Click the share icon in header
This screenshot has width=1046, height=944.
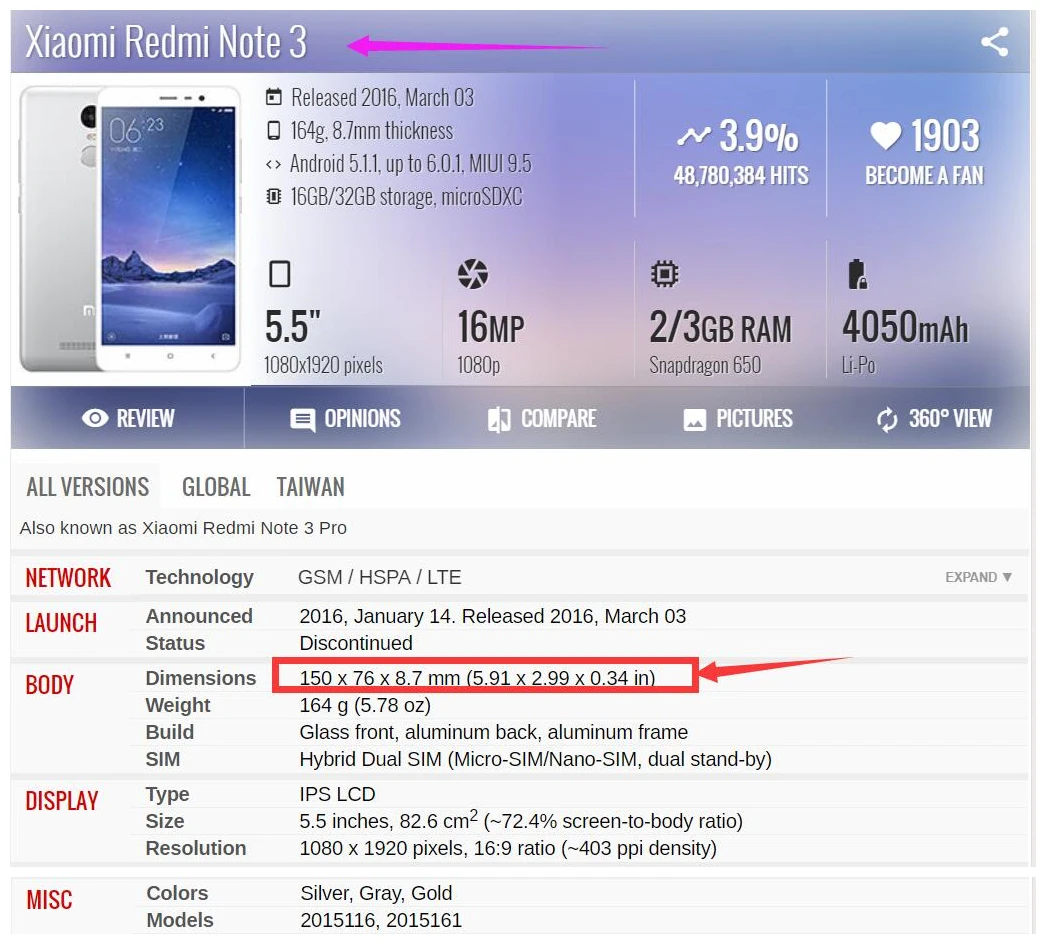click(994, 42)
